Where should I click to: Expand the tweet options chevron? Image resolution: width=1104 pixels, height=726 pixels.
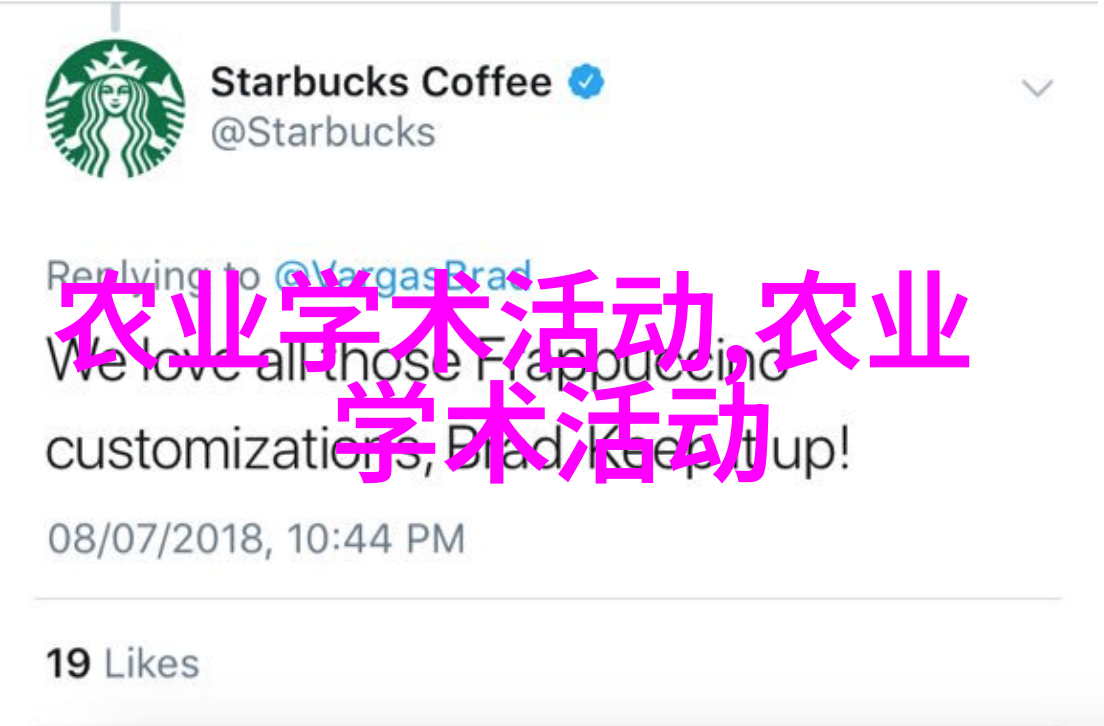click(1037, 89)
